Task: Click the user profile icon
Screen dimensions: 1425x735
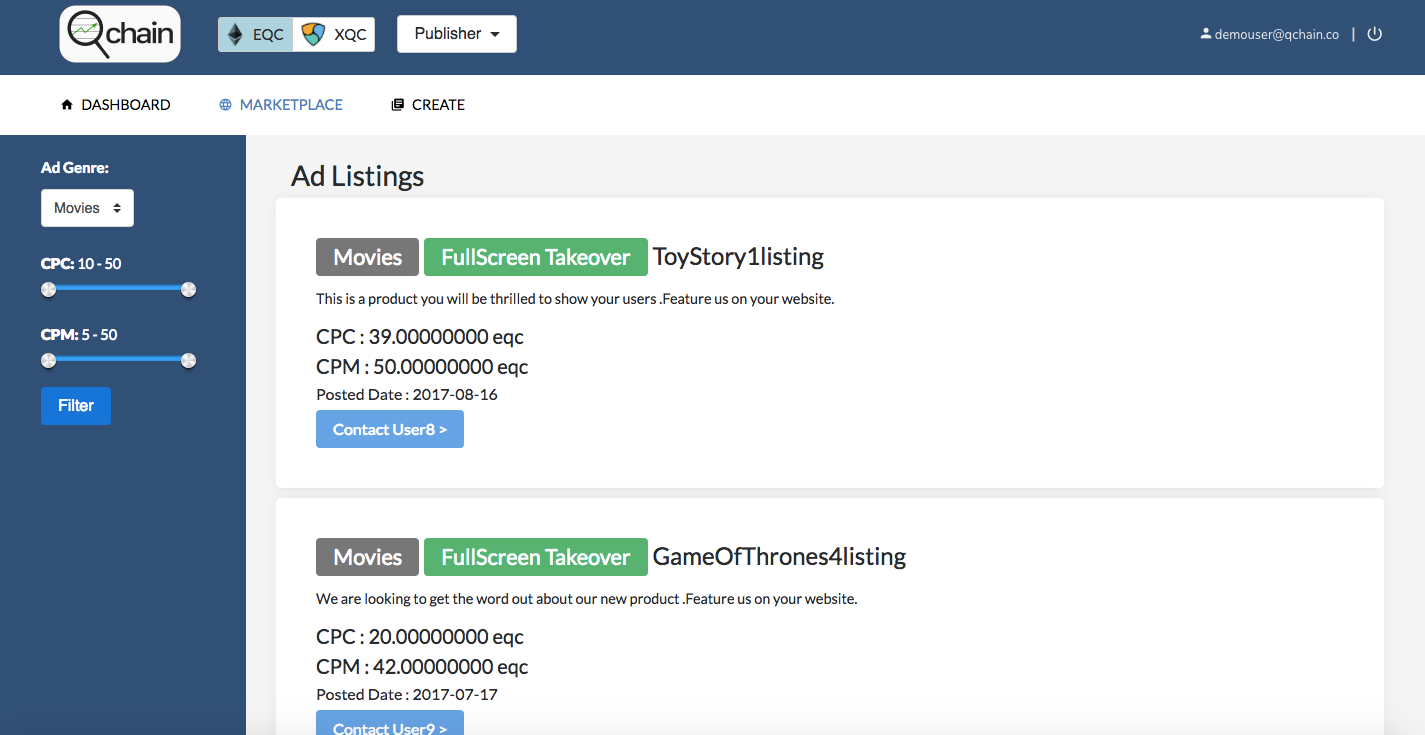Action: pos(1206,34)
